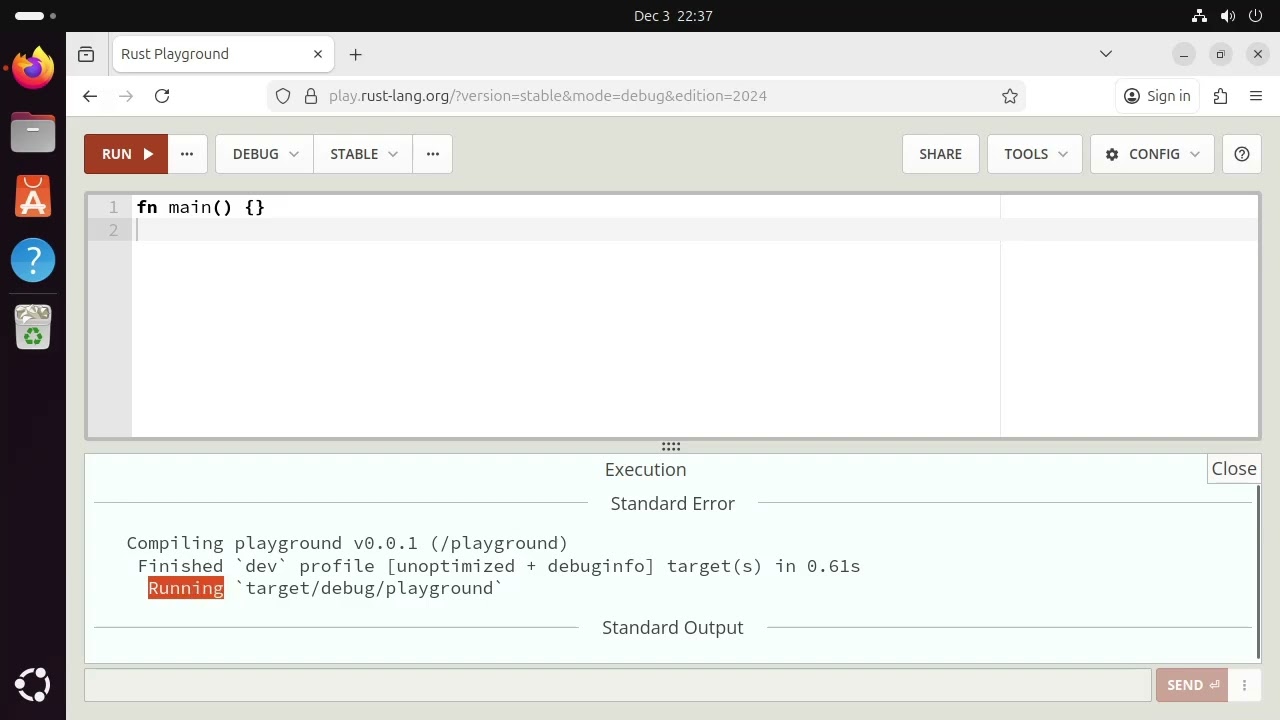Image resolution: width=1280 pixels, height=720 pixels.
Task: Open Activities overview pill
Action: pyautogui.click(x=36, y=16)
